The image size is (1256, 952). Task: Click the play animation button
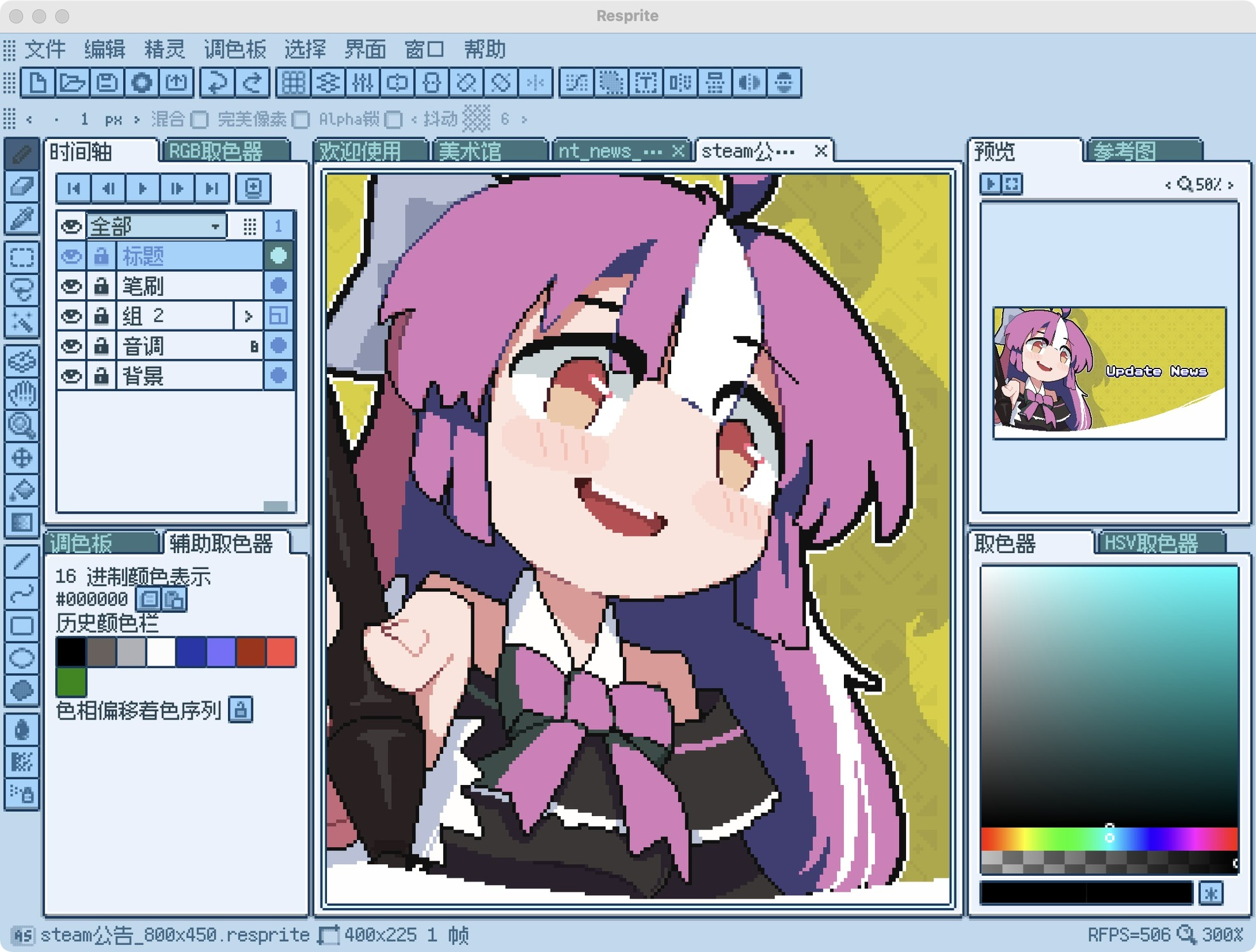click(x=142, y=188)
